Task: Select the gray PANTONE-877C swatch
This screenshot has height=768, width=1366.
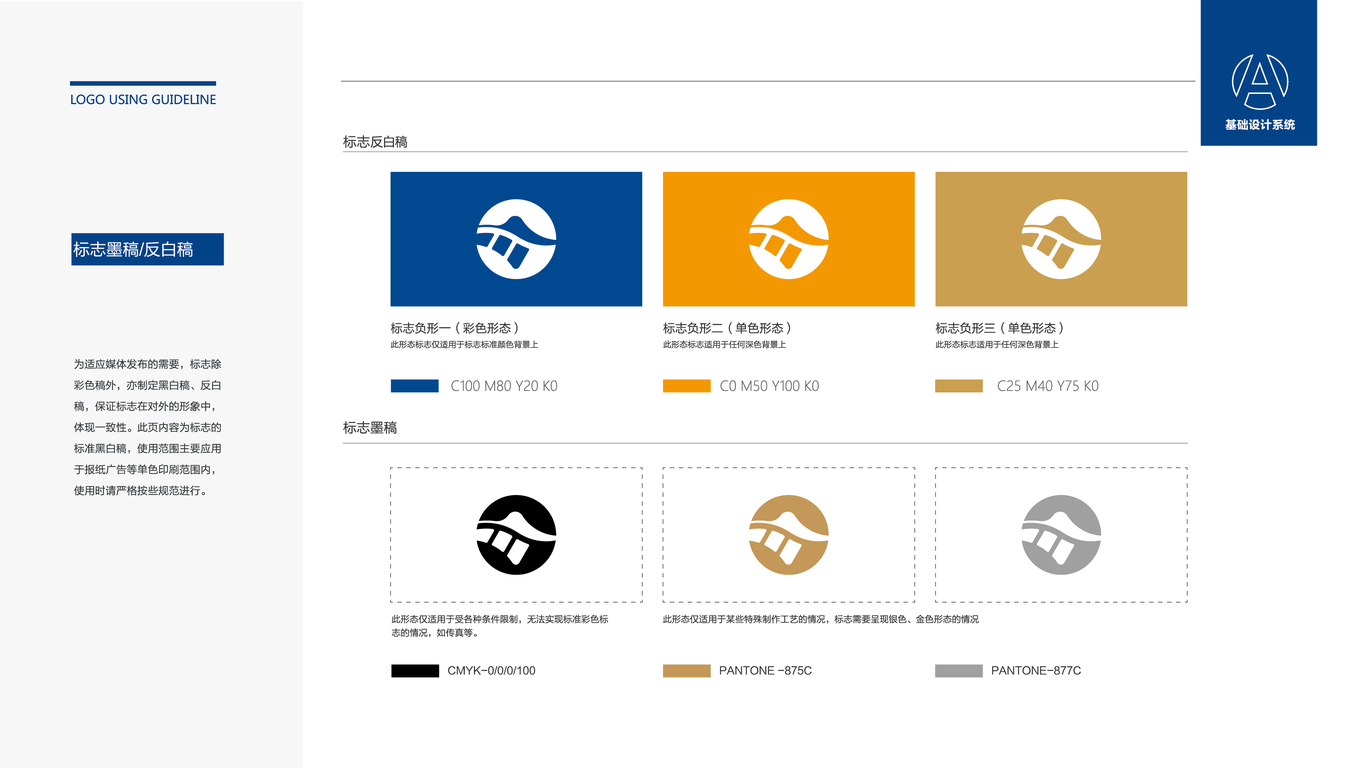Action: [x=959, y=671]
